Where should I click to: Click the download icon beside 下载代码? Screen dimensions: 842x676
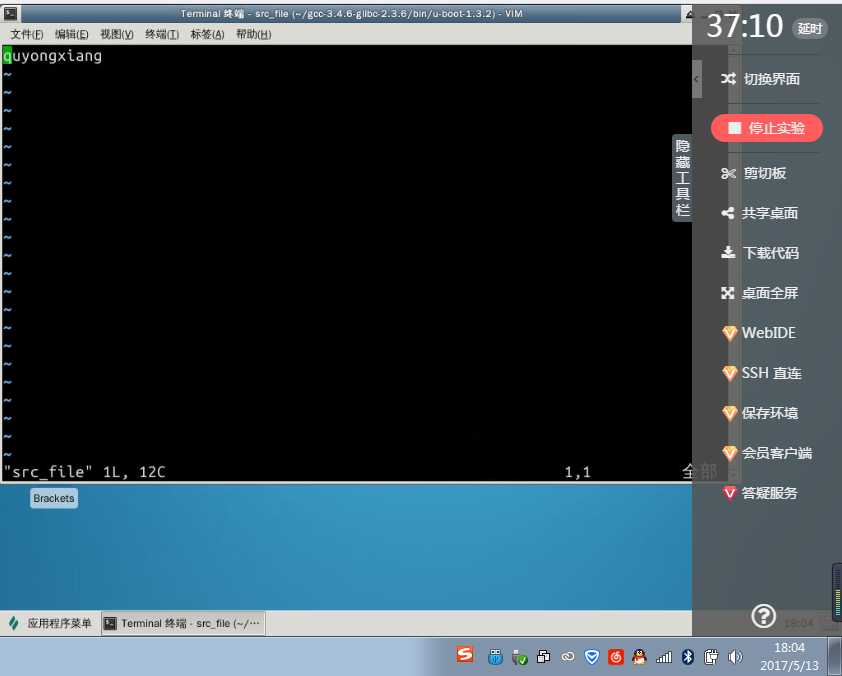pyautogui.click(x=728, y=252)
